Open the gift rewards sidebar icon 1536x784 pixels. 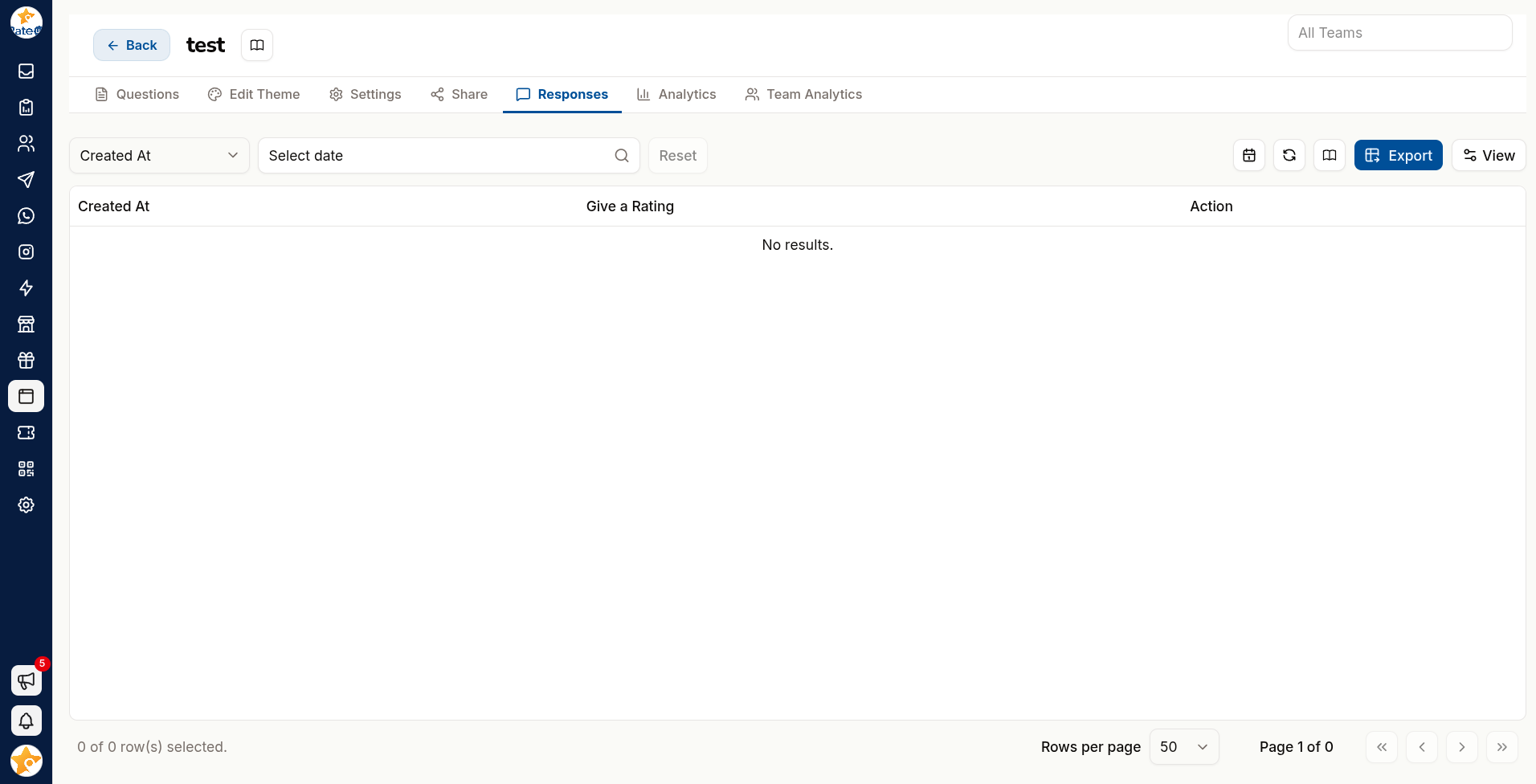click(26, 360)
